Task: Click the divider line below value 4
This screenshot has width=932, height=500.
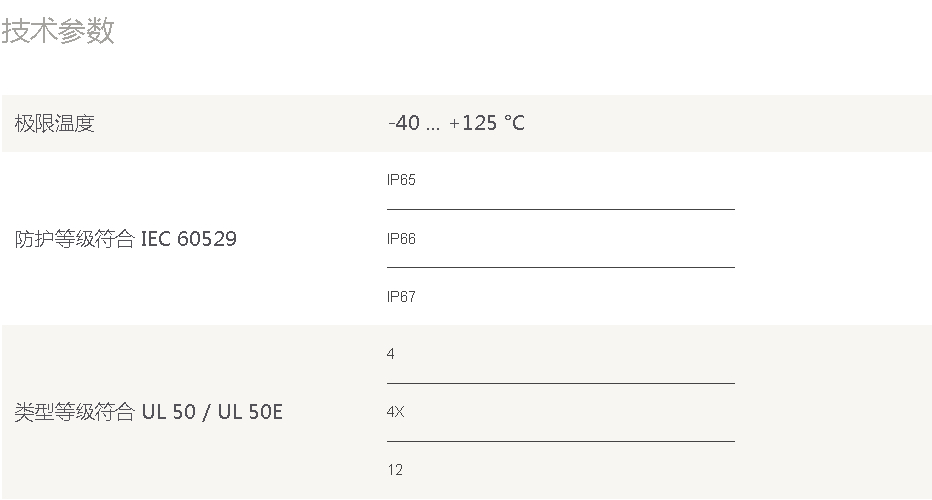Action: click(561, 383)
